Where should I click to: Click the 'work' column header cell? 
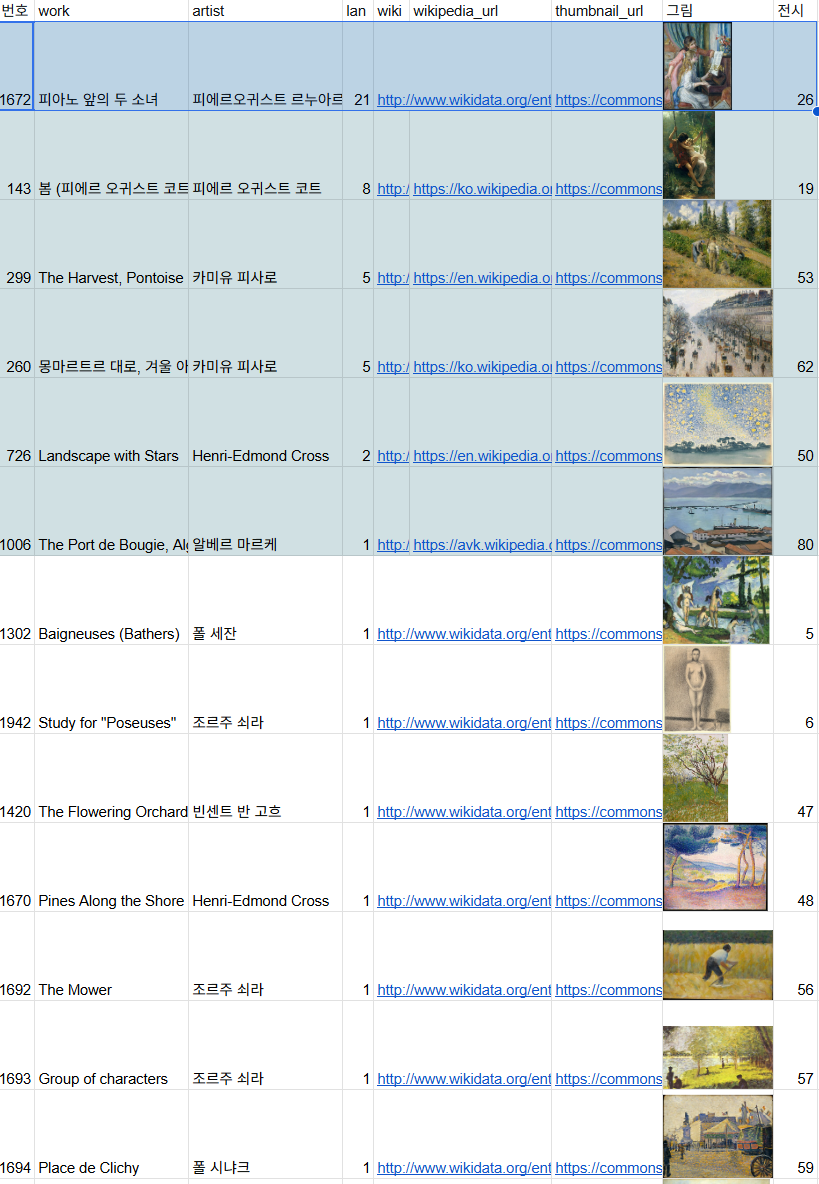[112, 11]
